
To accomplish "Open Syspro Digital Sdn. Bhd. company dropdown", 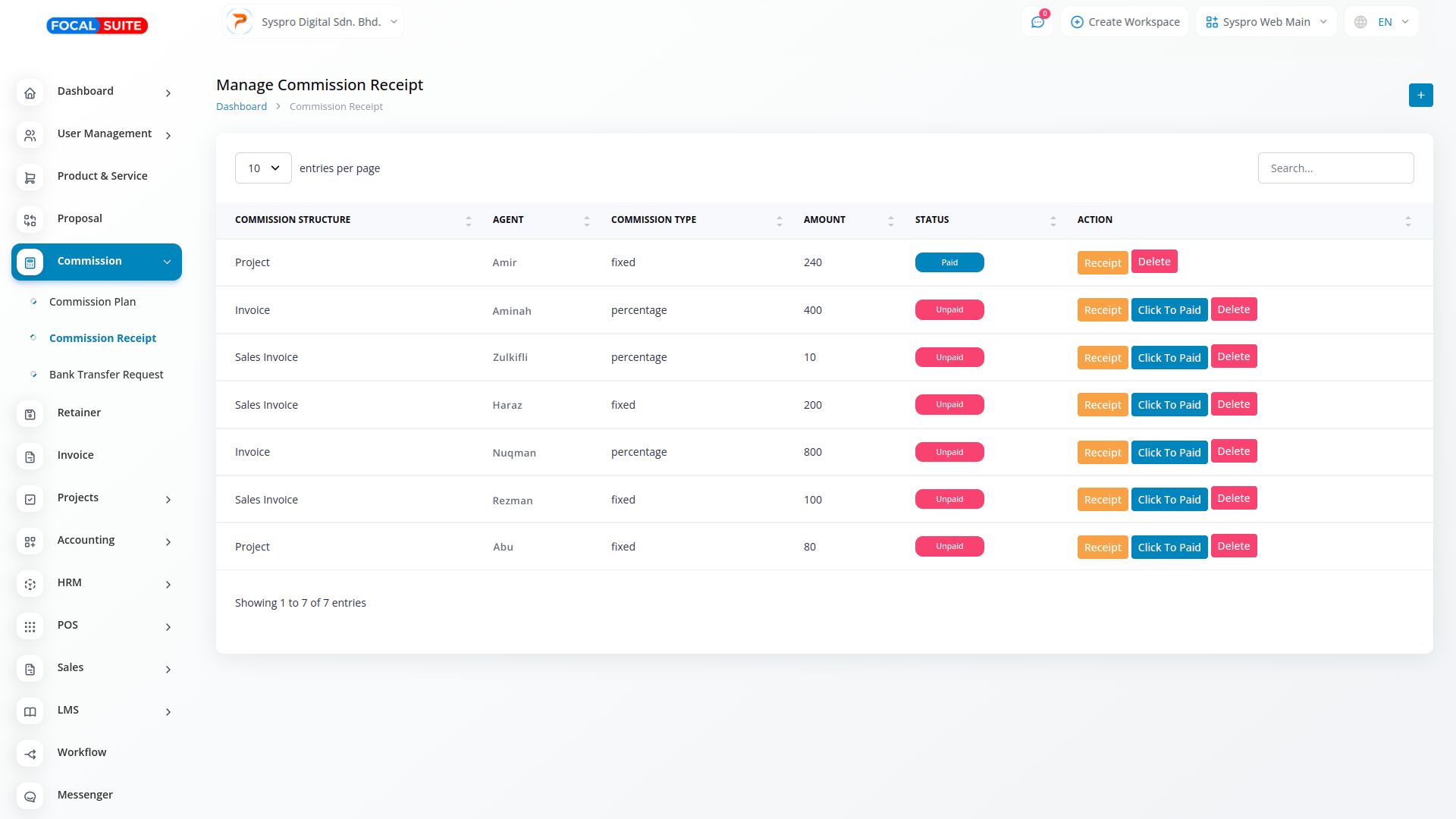I will [x=313, y=22].
